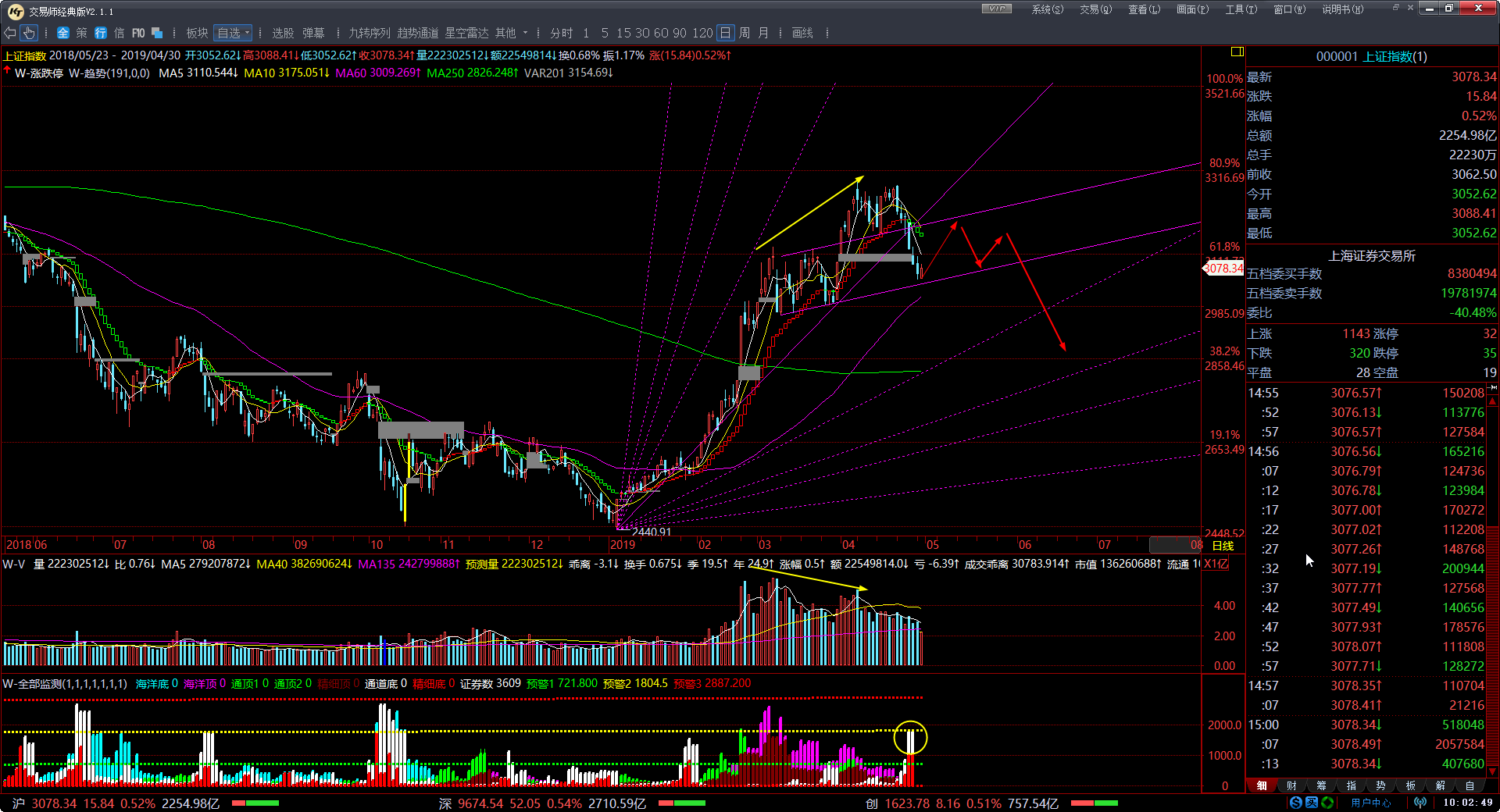This screenshot has width=1500, height=812.
Task: Click the tick list scroll-down arrow
Action: point(1492,771)
